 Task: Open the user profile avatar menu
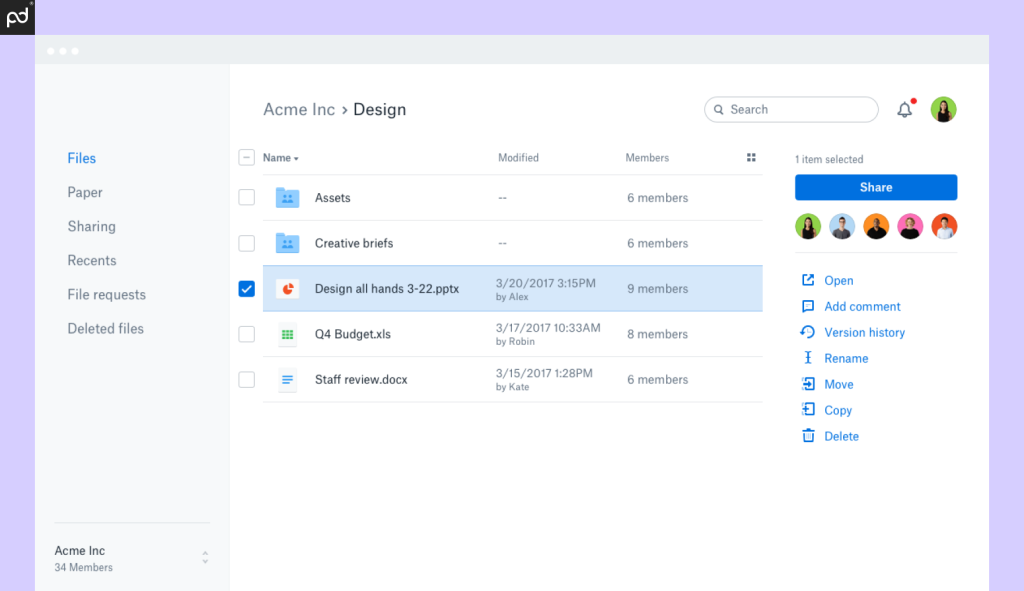point(943,110)
